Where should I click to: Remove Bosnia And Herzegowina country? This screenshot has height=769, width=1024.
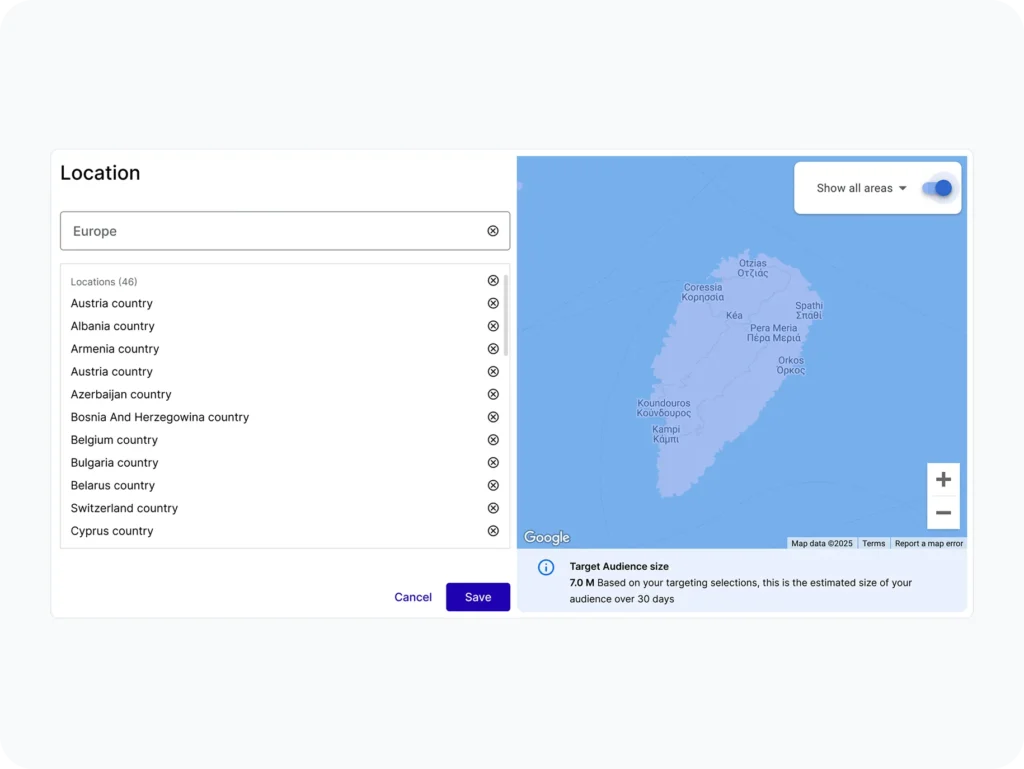tap(493, 417)
